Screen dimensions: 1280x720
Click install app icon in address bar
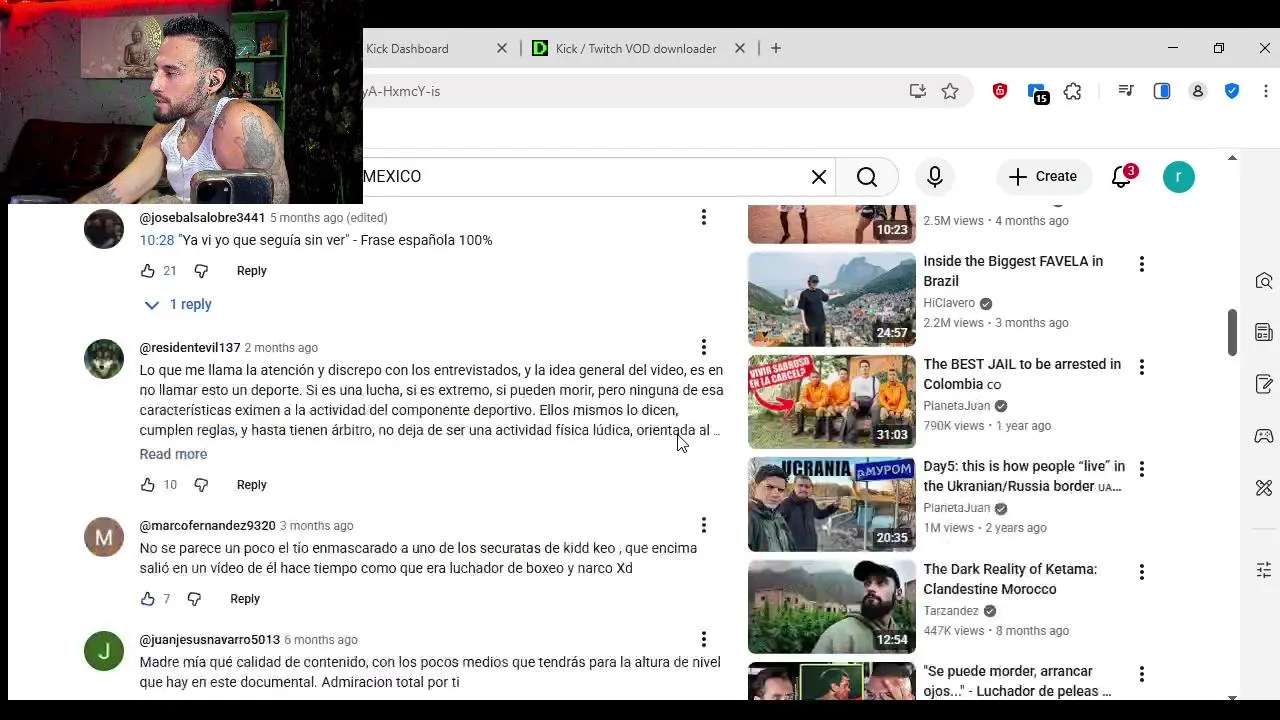[x=918, y=91]
